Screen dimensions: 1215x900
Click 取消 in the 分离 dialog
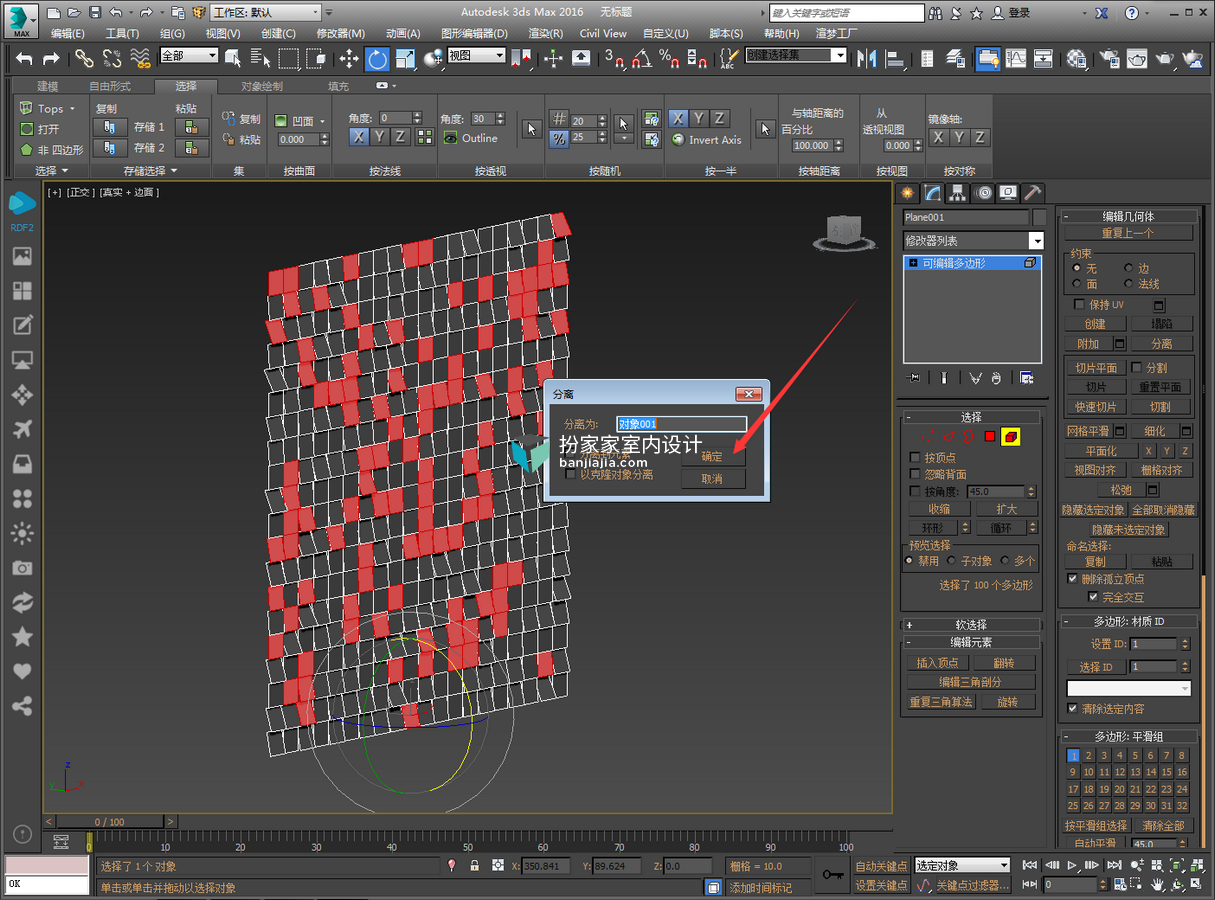click(712, 479)
